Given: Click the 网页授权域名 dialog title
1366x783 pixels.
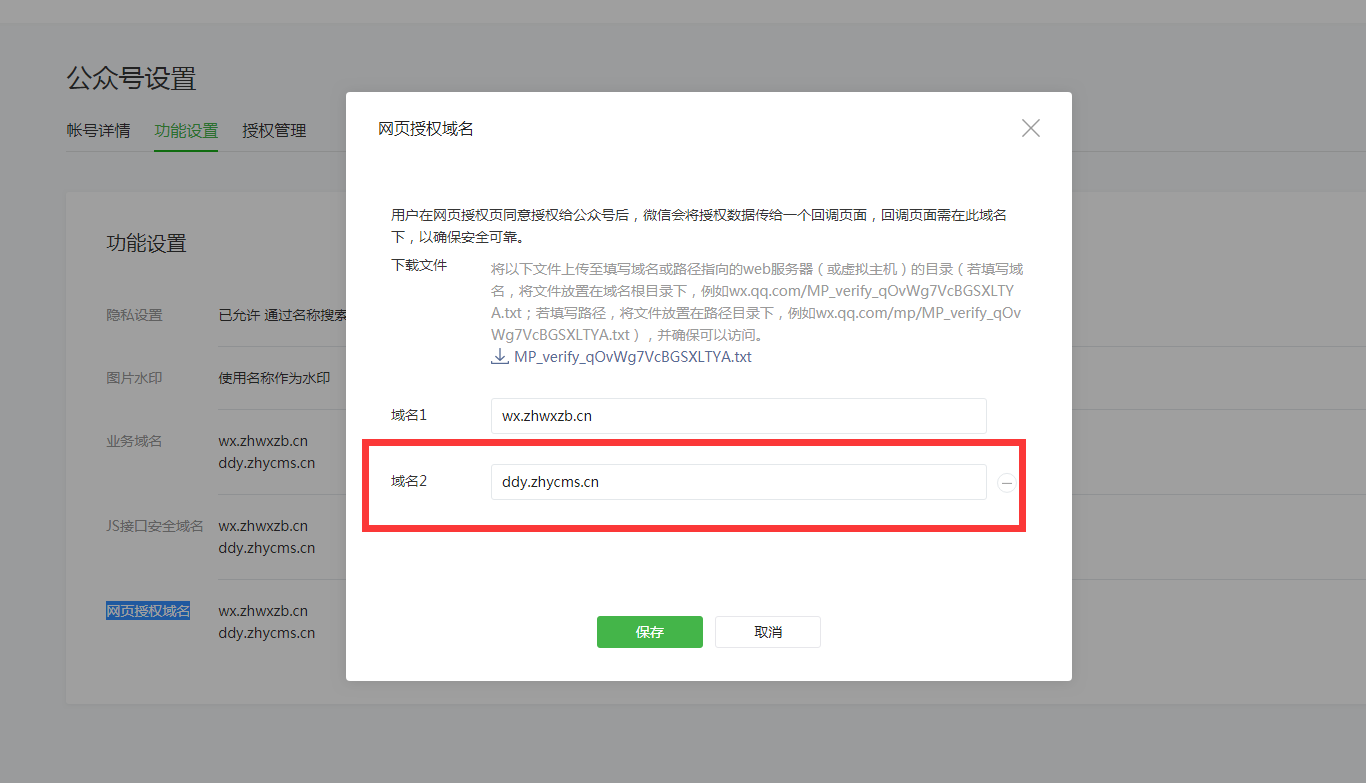Looking at the screenshot, I should 426,129.
